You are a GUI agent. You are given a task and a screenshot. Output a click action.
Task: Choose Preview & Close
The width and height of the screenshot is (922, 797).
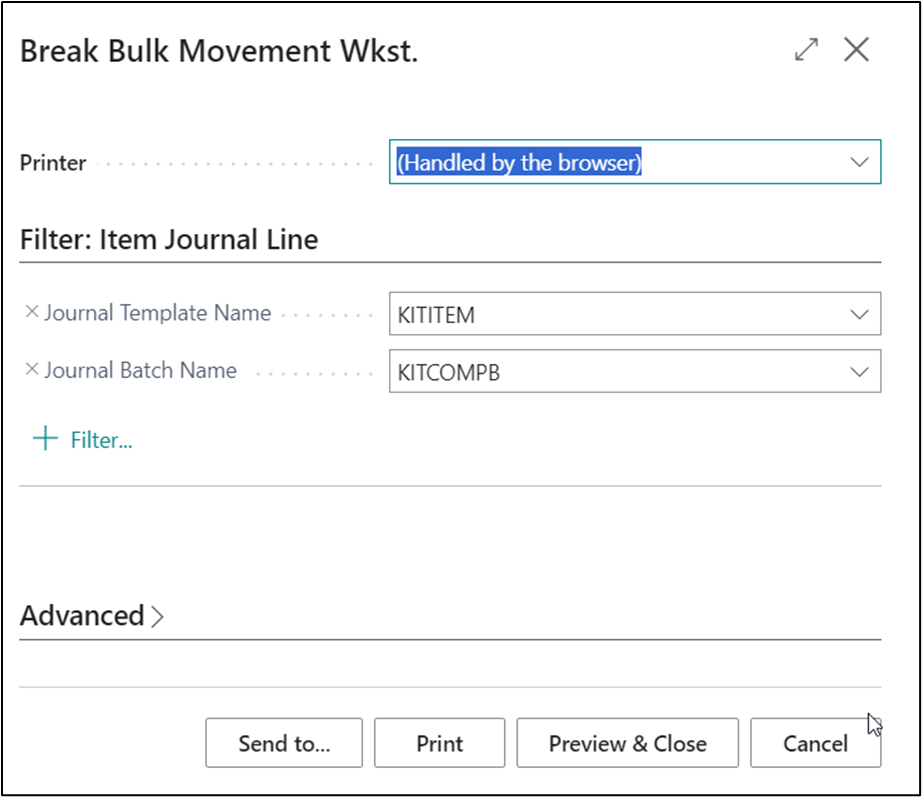coord(627,743)
